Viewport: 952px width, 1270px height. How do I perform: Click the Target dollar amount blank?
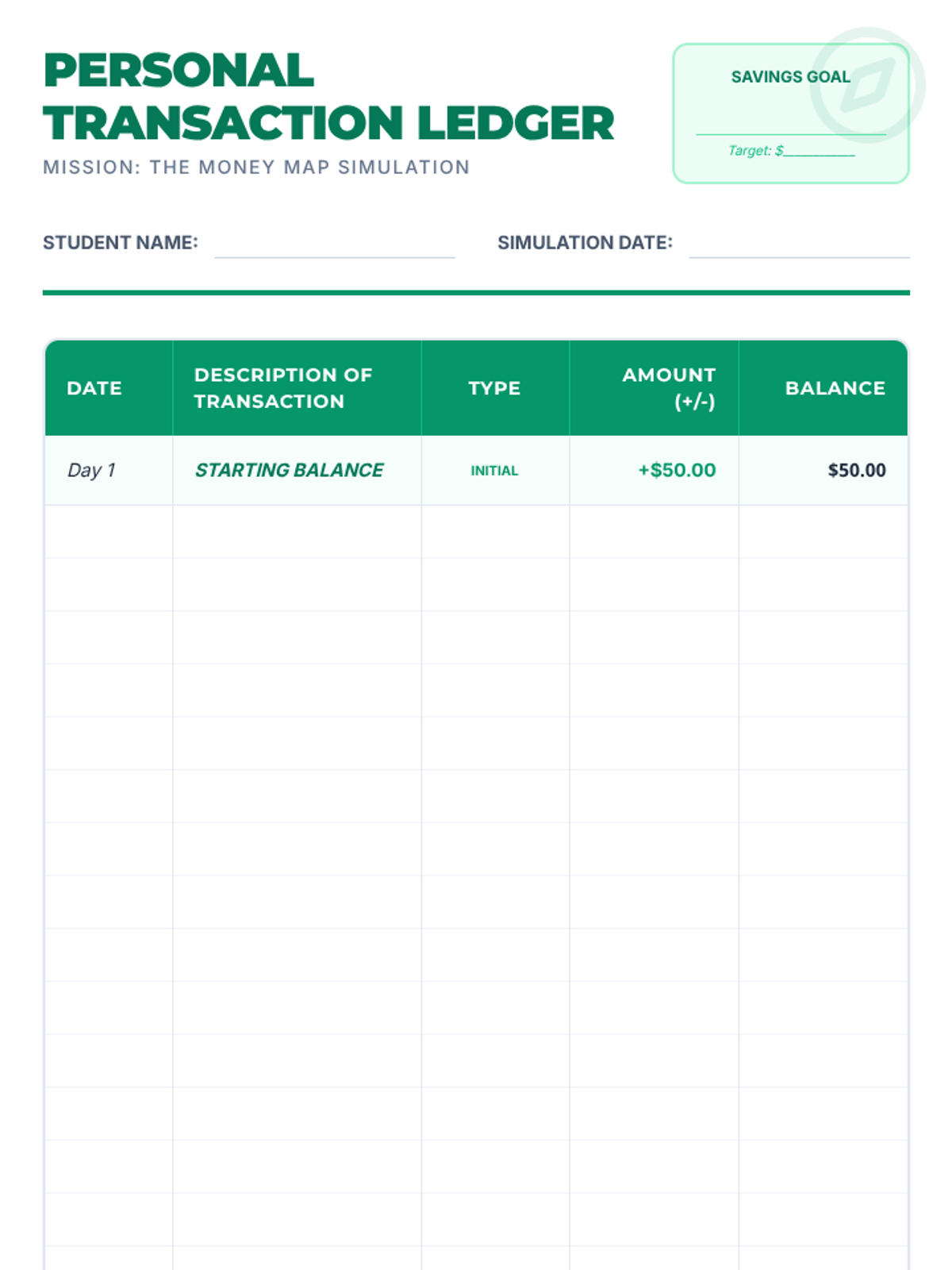(x=819, y=151)
